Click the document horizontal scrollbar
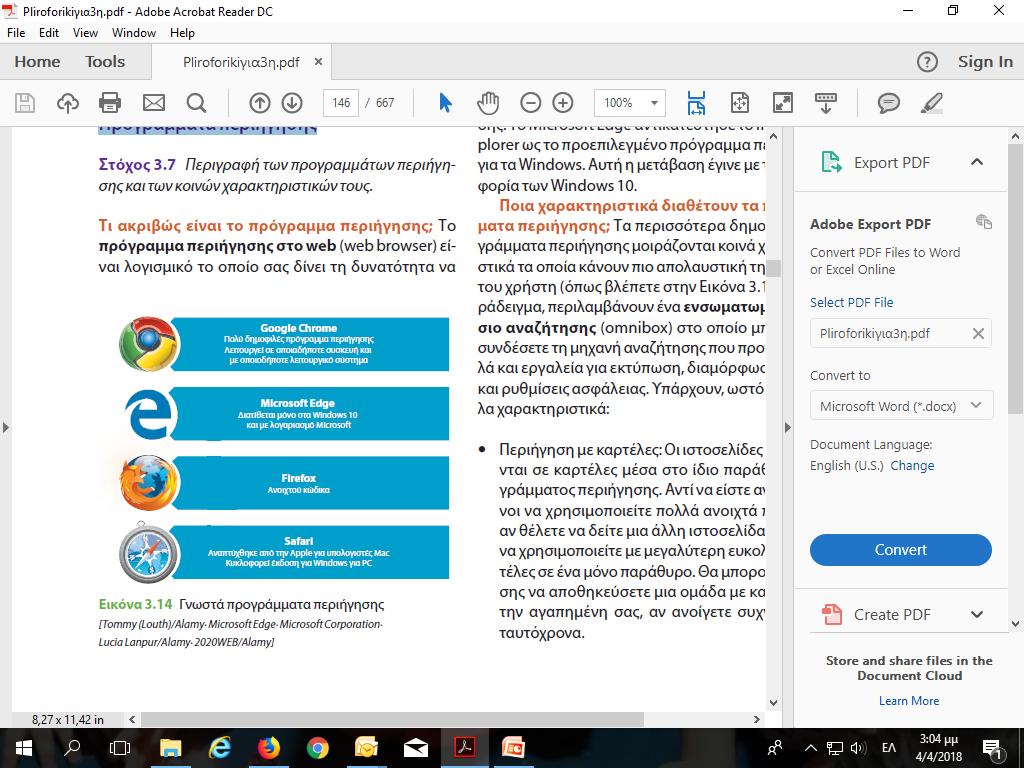The width and height of the screenshot is (1024, 768). click(x=392, y=719)
